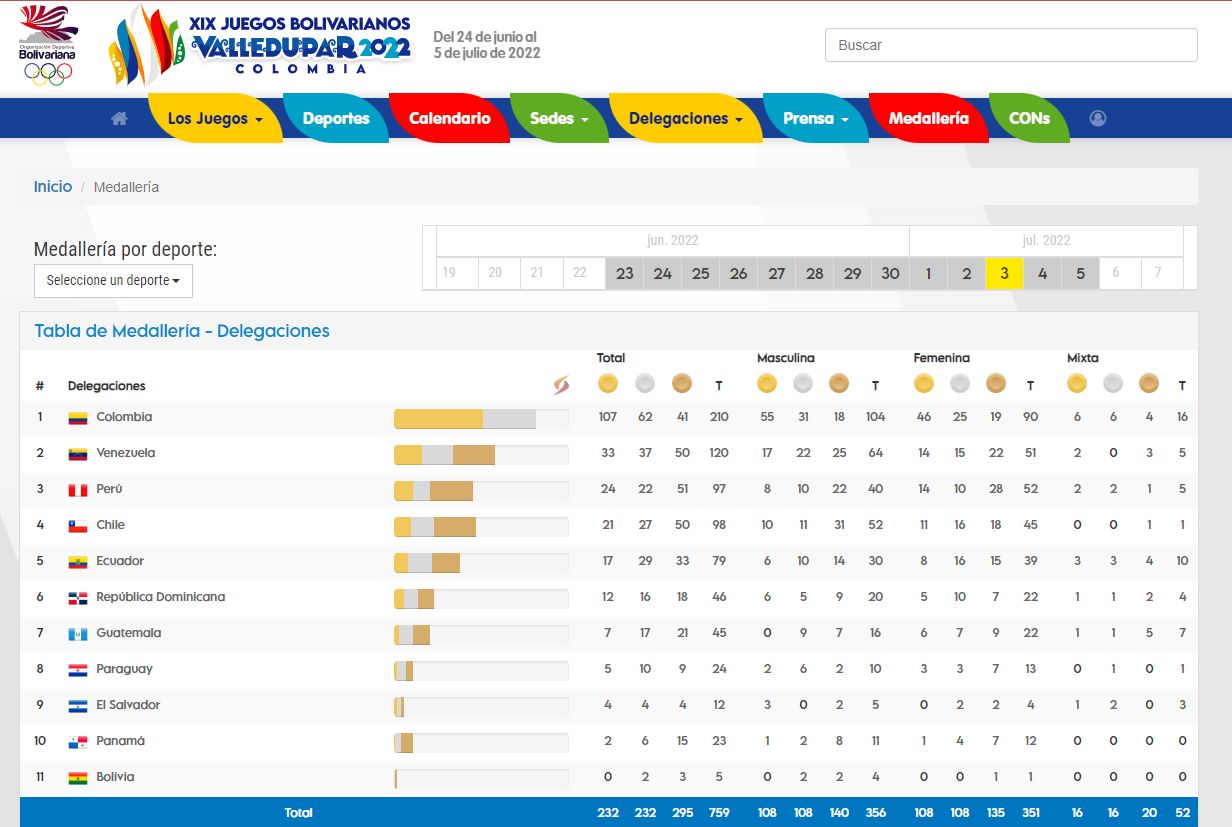
Task: Open the Prensa dropdown menu
Action: (815, 118)
